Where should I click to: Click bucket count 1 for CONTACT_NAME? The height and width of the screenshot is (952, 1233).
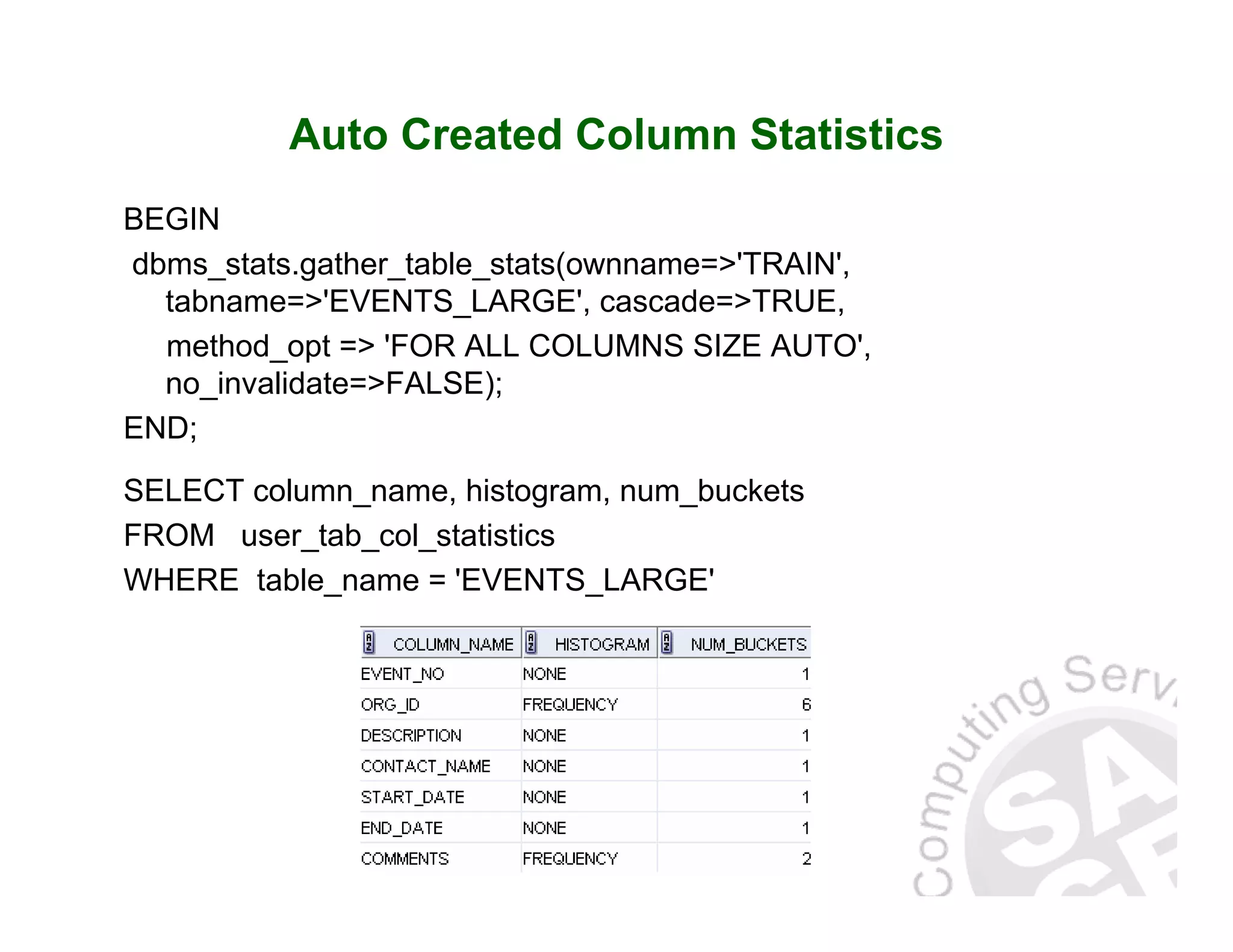806,766
